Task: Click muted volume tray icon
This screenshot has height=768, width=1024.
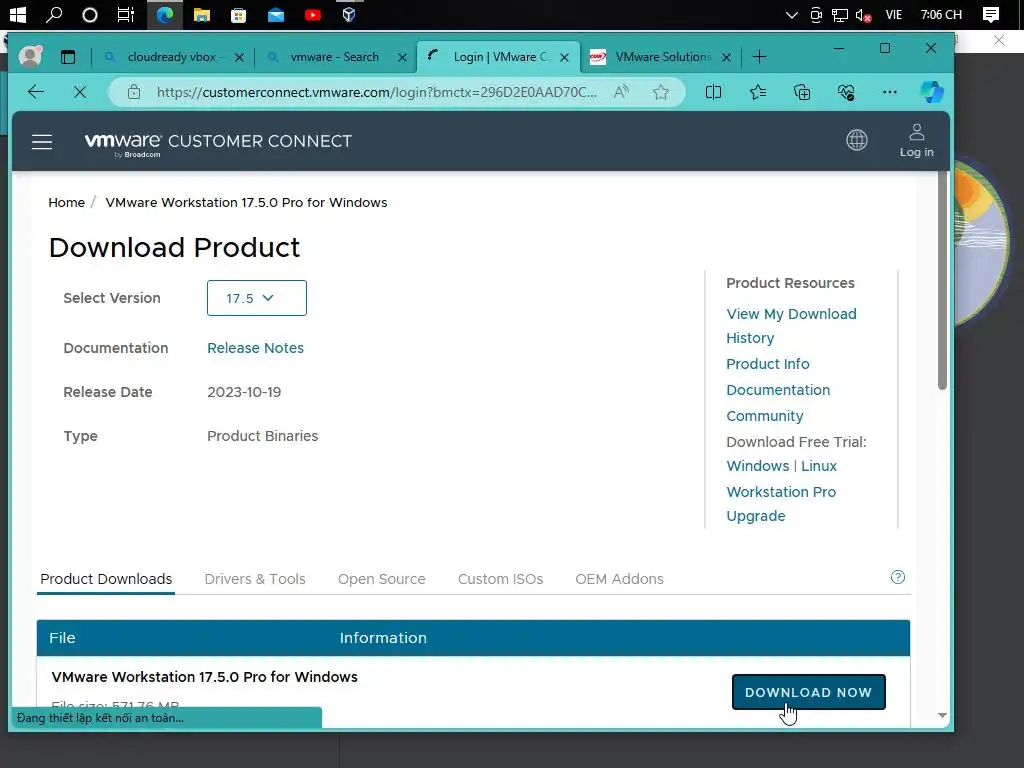Action: pos(863,15)
